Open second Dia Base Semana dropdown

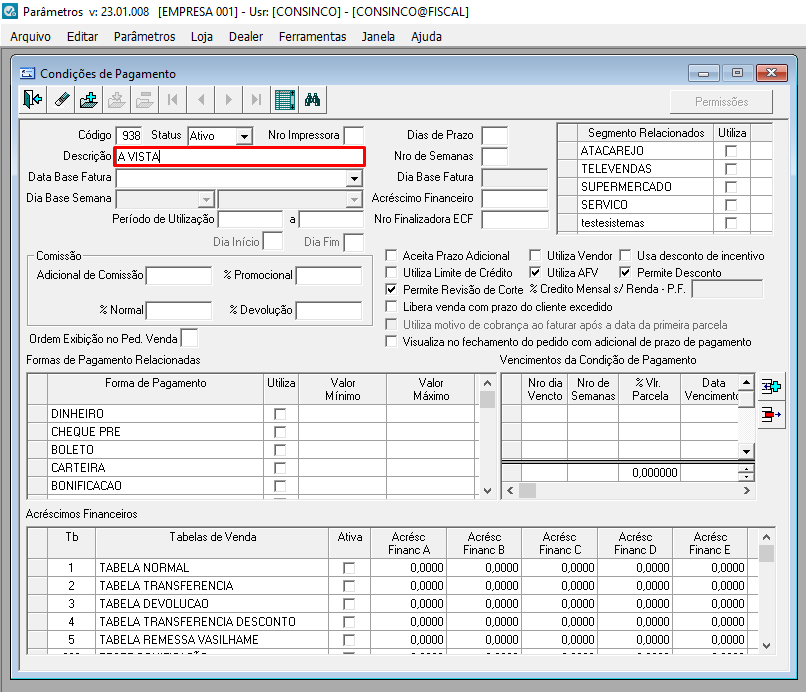click(x=354, y=199)
